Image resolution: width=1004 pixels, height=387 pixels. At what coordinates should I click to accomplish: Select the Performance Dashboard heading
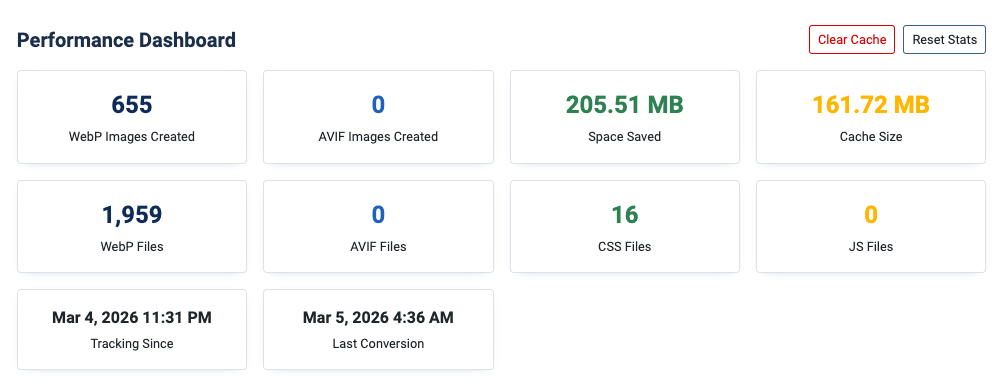pyautogui.click(x=126, y=40)
